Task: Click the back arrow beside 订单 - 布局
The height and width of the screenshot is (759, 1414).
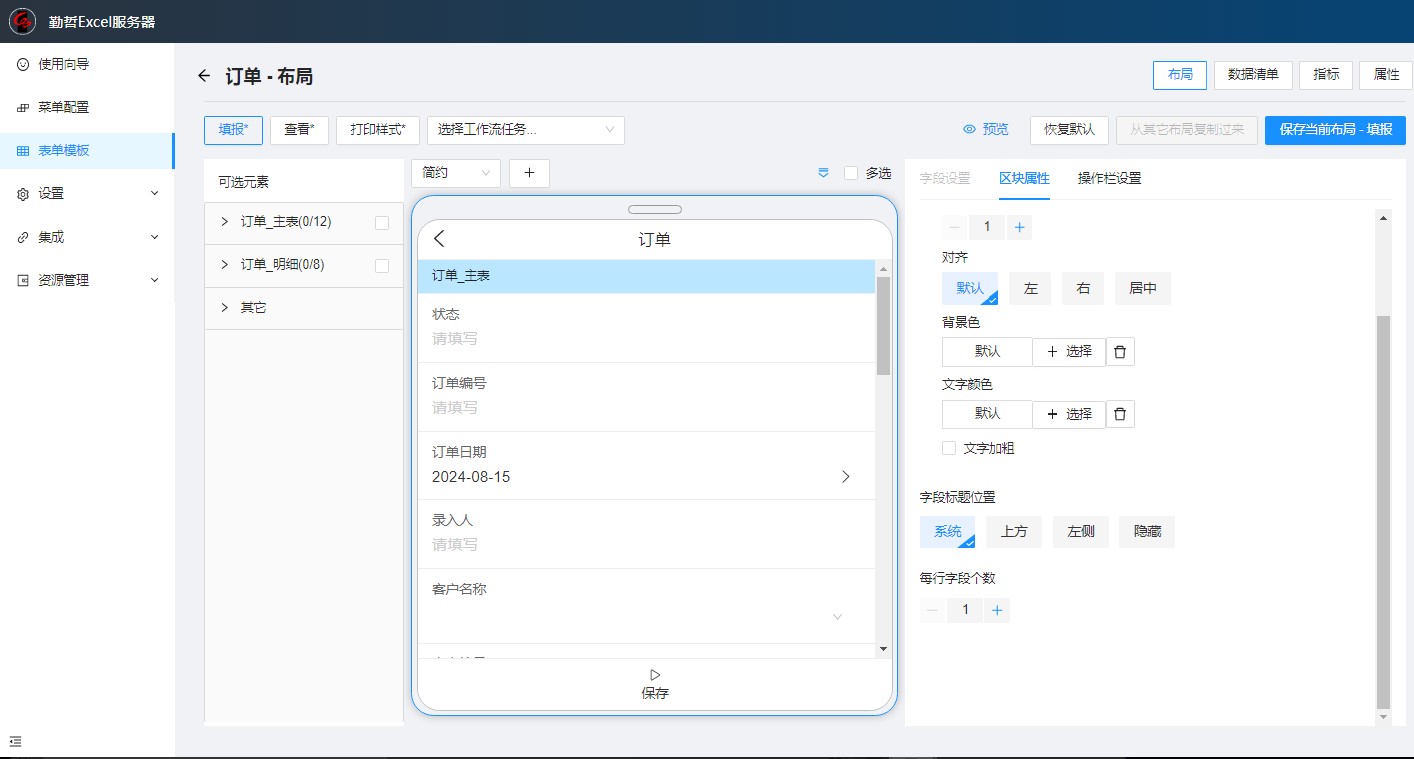Action: pos(204,76)
